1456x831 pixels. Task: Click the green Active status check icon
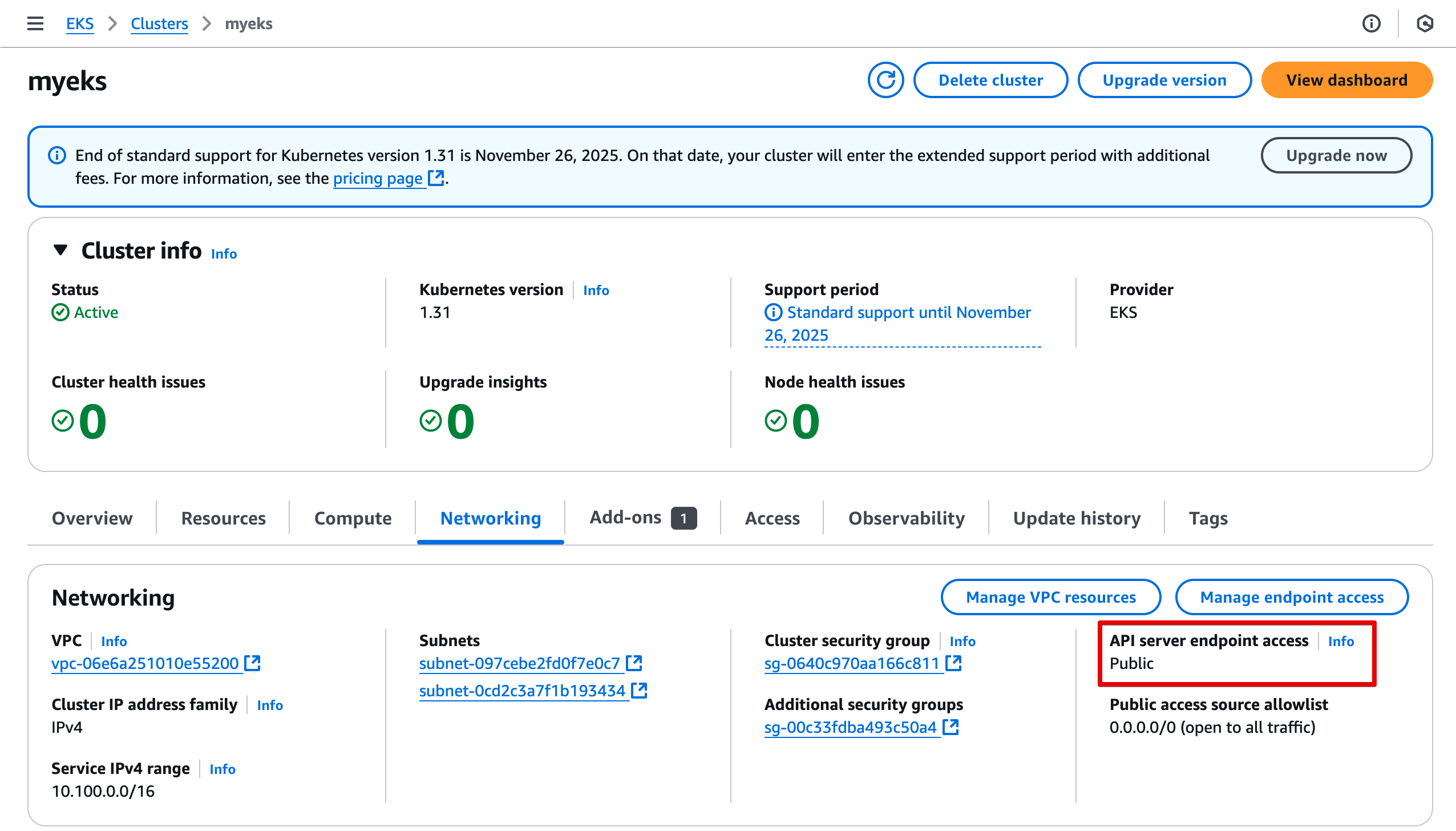coord(60,312)
